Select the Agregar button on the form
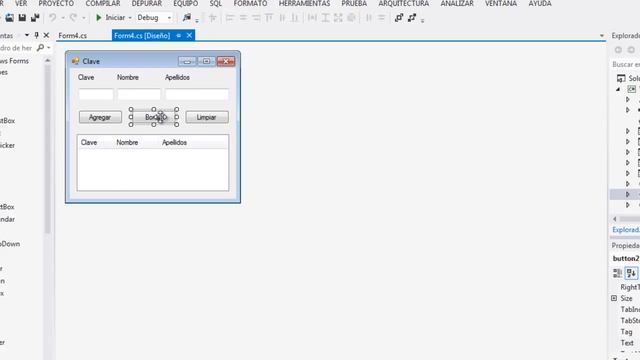640x360 pixels. coord(100,117)
